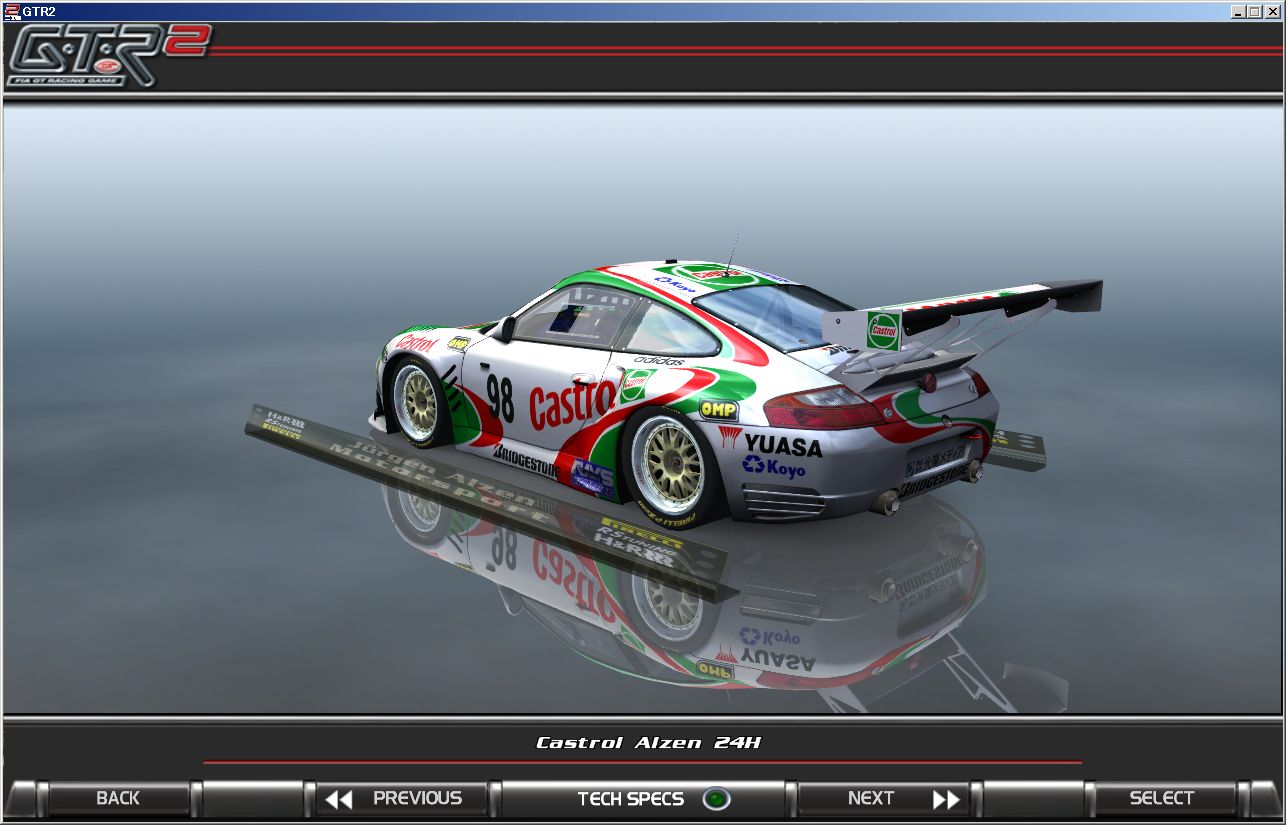This screenshot has width=1286, height=825.
Task: Click the green indicator light beside TECH SPECS
Action: click(717, 799)
